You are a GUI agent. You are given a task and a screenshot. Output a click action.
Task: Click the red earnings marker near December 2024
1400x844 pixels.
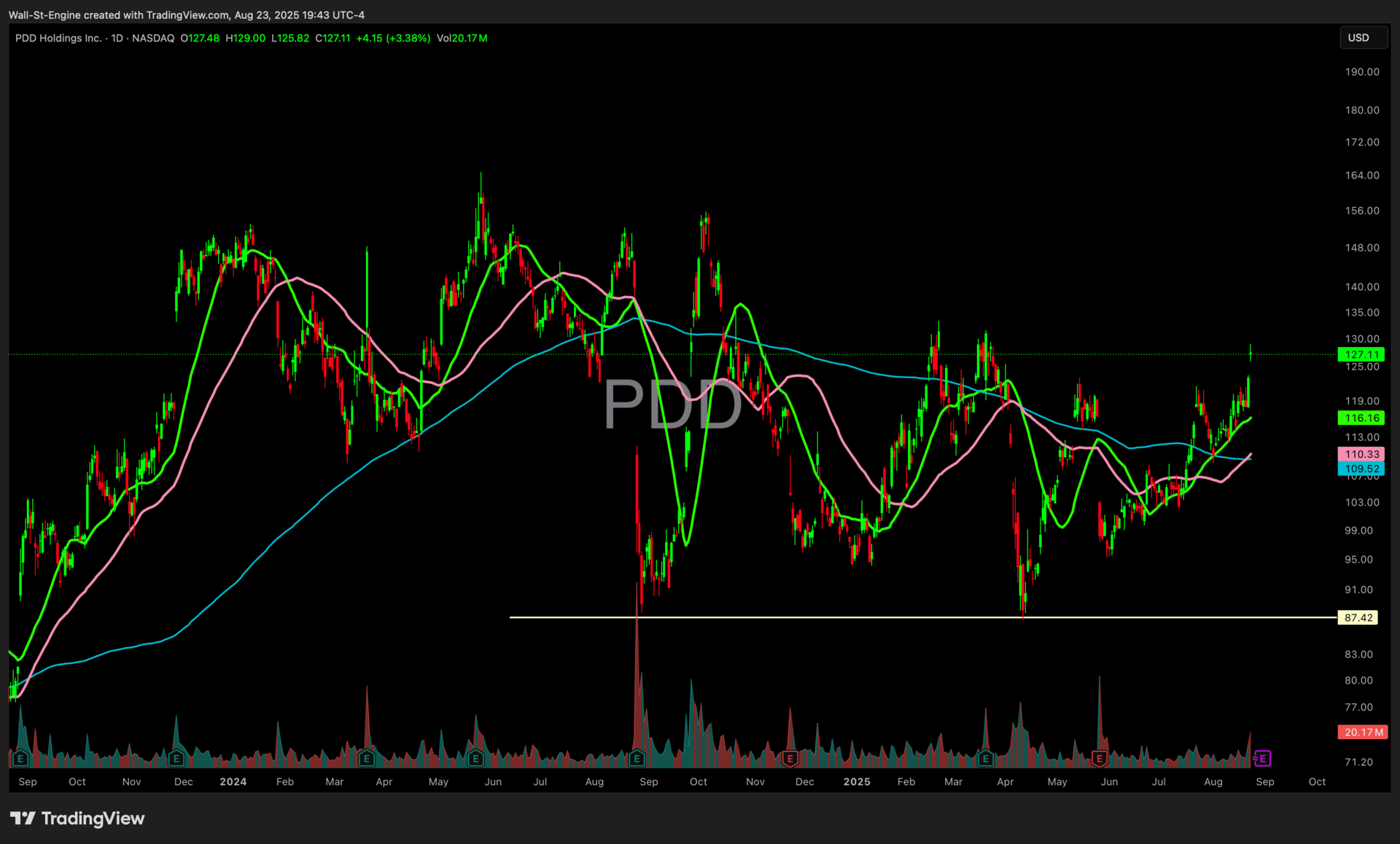(x=790, y=759)
